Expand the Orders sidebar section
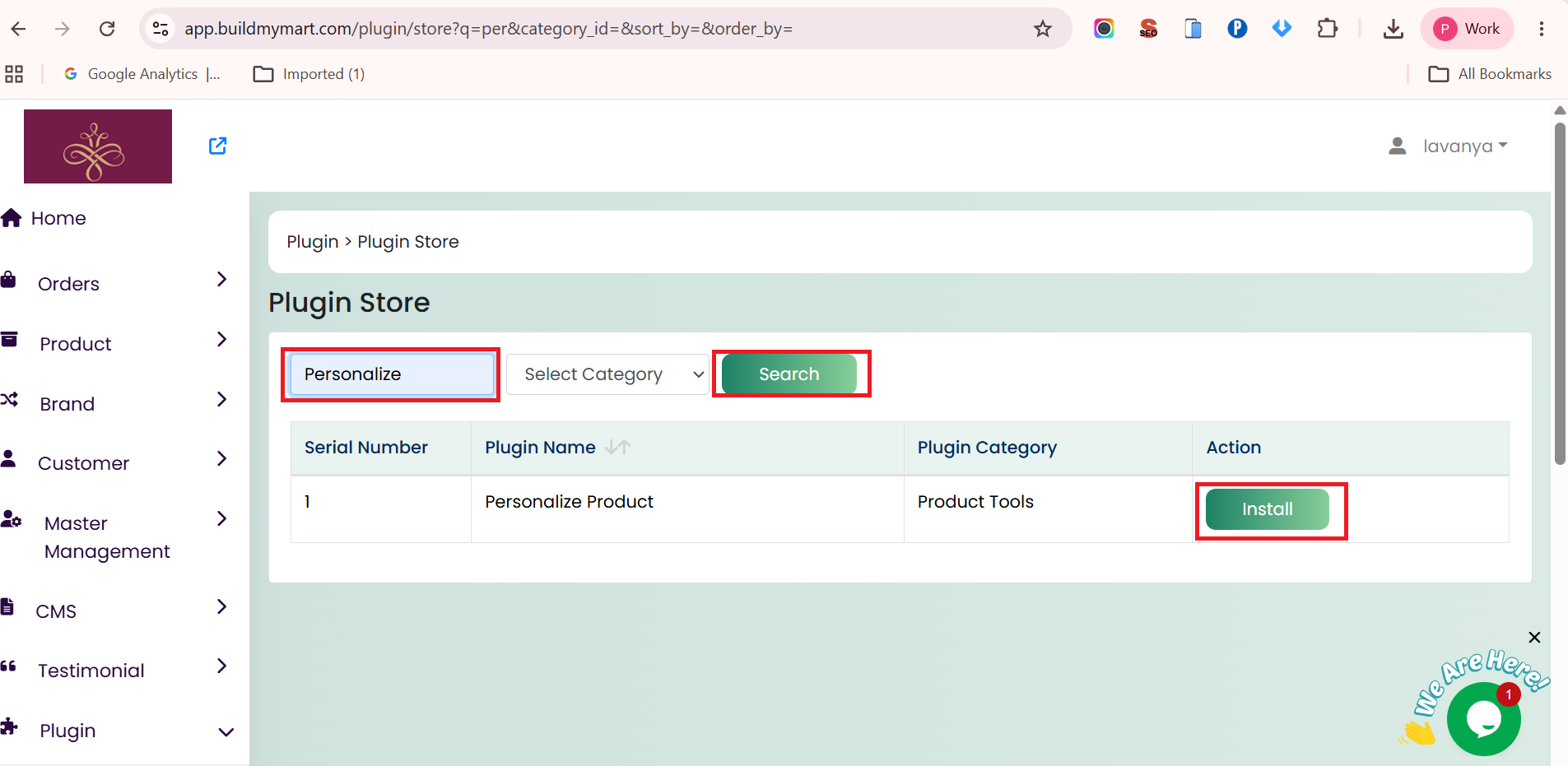The width and height of the screenshot is (1568, 766). [x=221, y=279]
